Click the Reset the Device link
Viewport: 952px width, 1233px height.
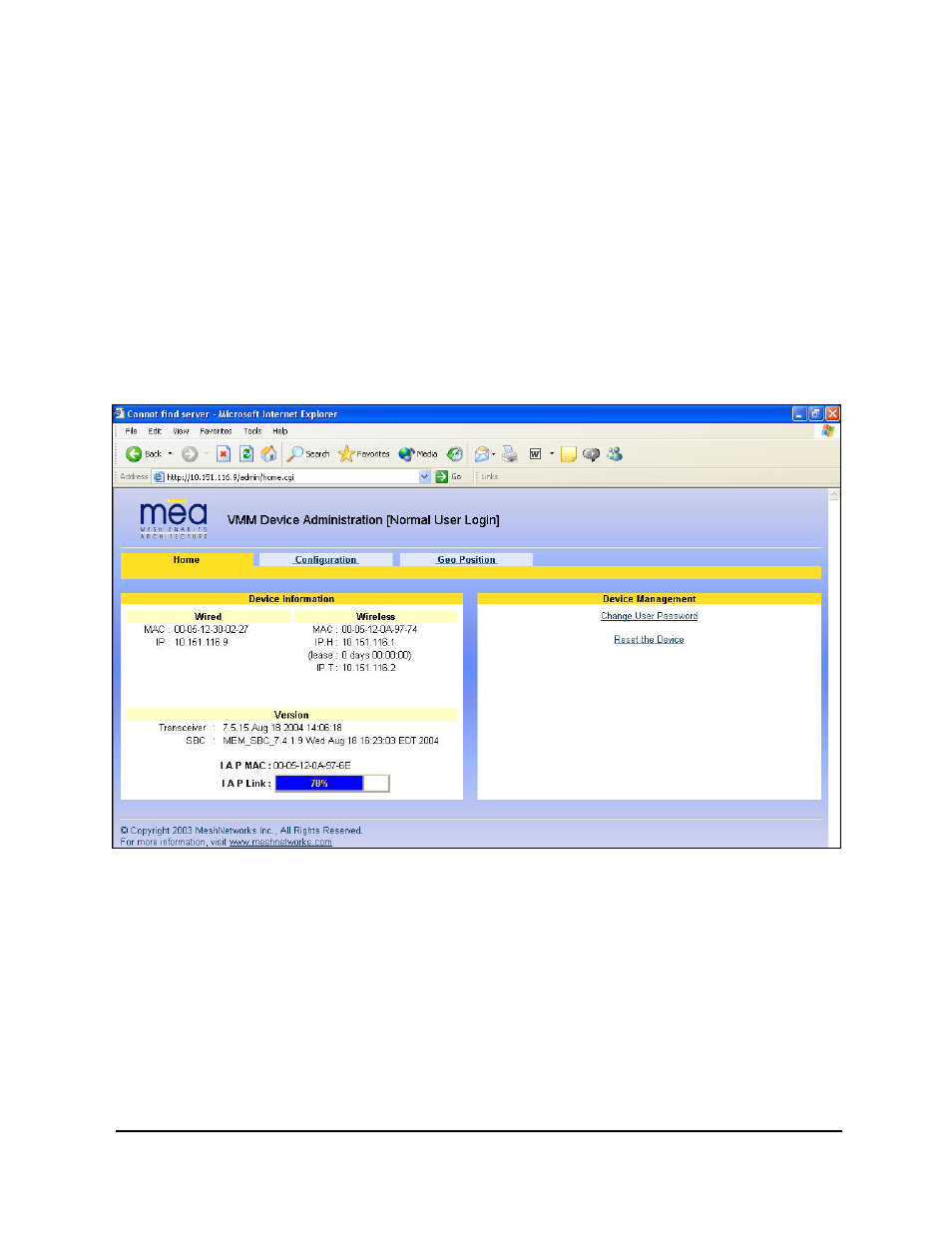pyautogui.click(x=649, y=640)
